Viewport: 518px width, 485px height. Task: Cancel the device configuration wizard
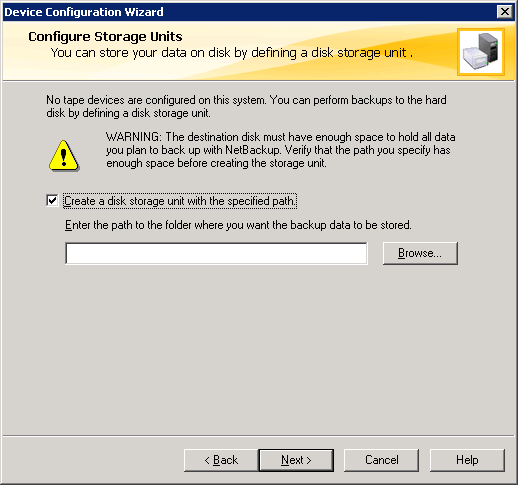pyautogui.click(x=381, y=460)
